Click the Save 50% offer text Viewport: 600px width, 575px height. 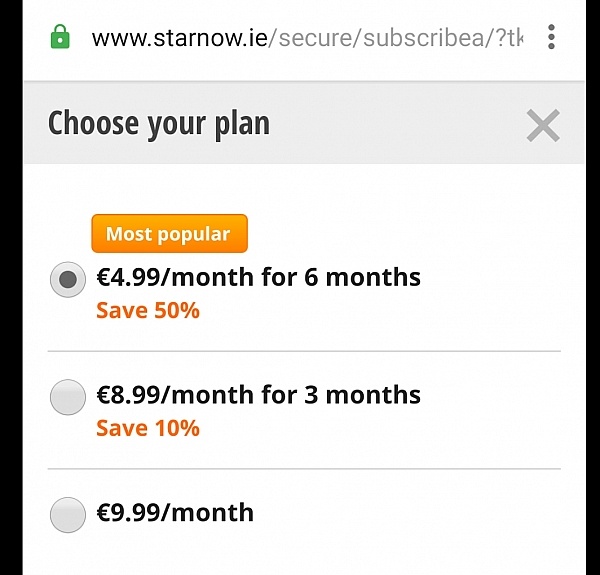click(x=148, y=310)
